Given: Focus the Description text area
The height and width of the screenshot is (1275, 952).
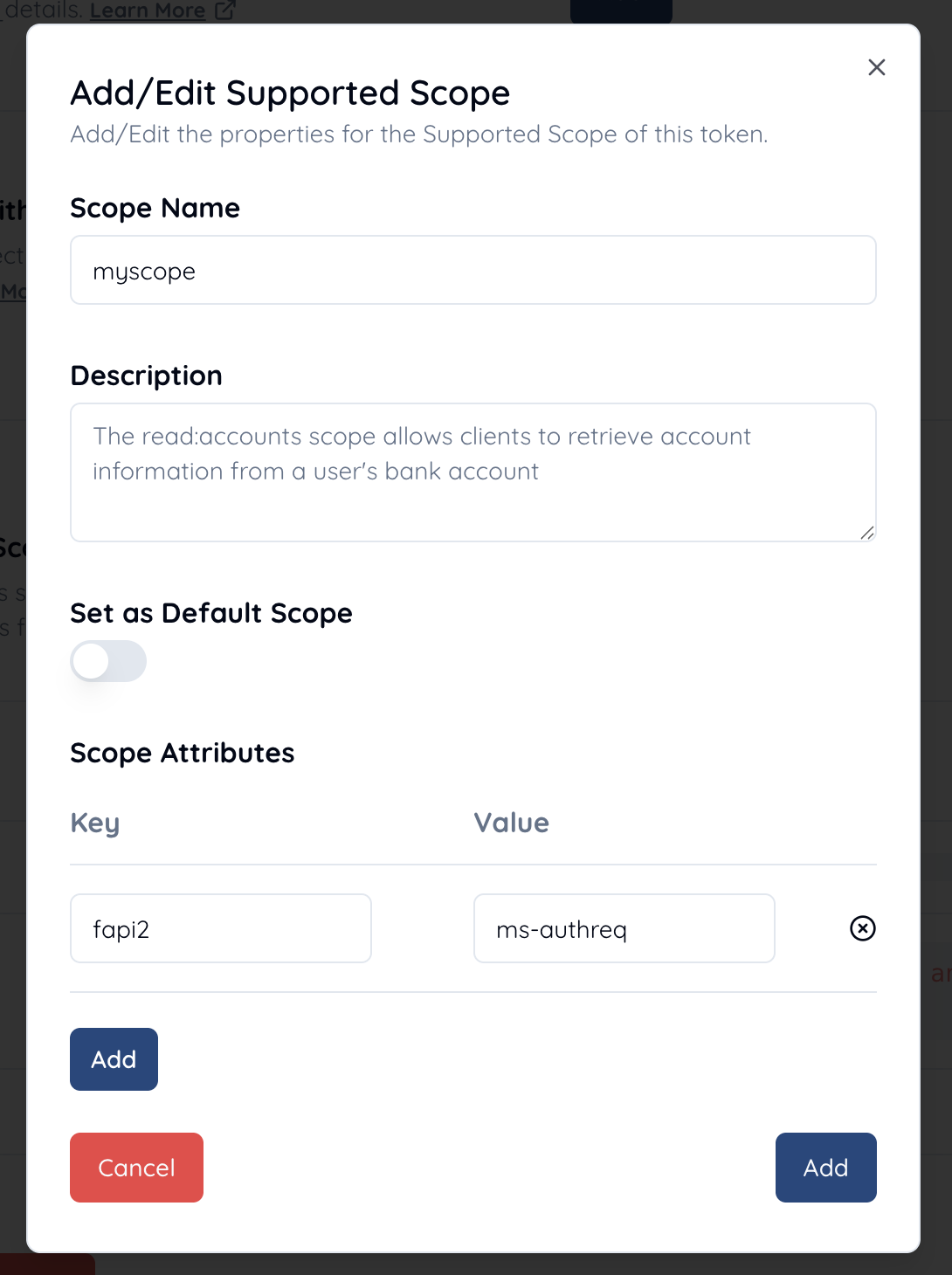Looking at the screenshot, I should [x=473, y=472].
